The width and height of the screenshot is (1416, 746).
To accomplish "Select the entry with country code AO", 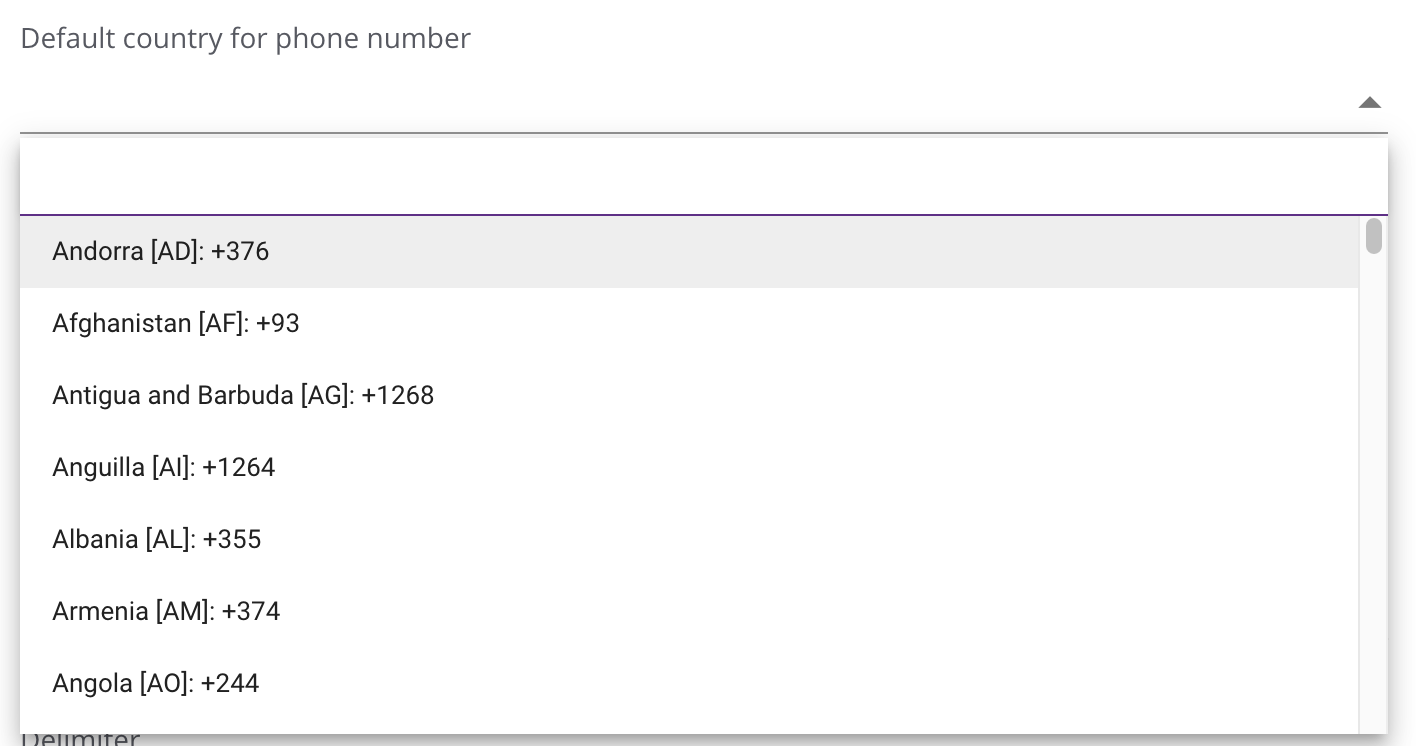I will tap(156, 683).
